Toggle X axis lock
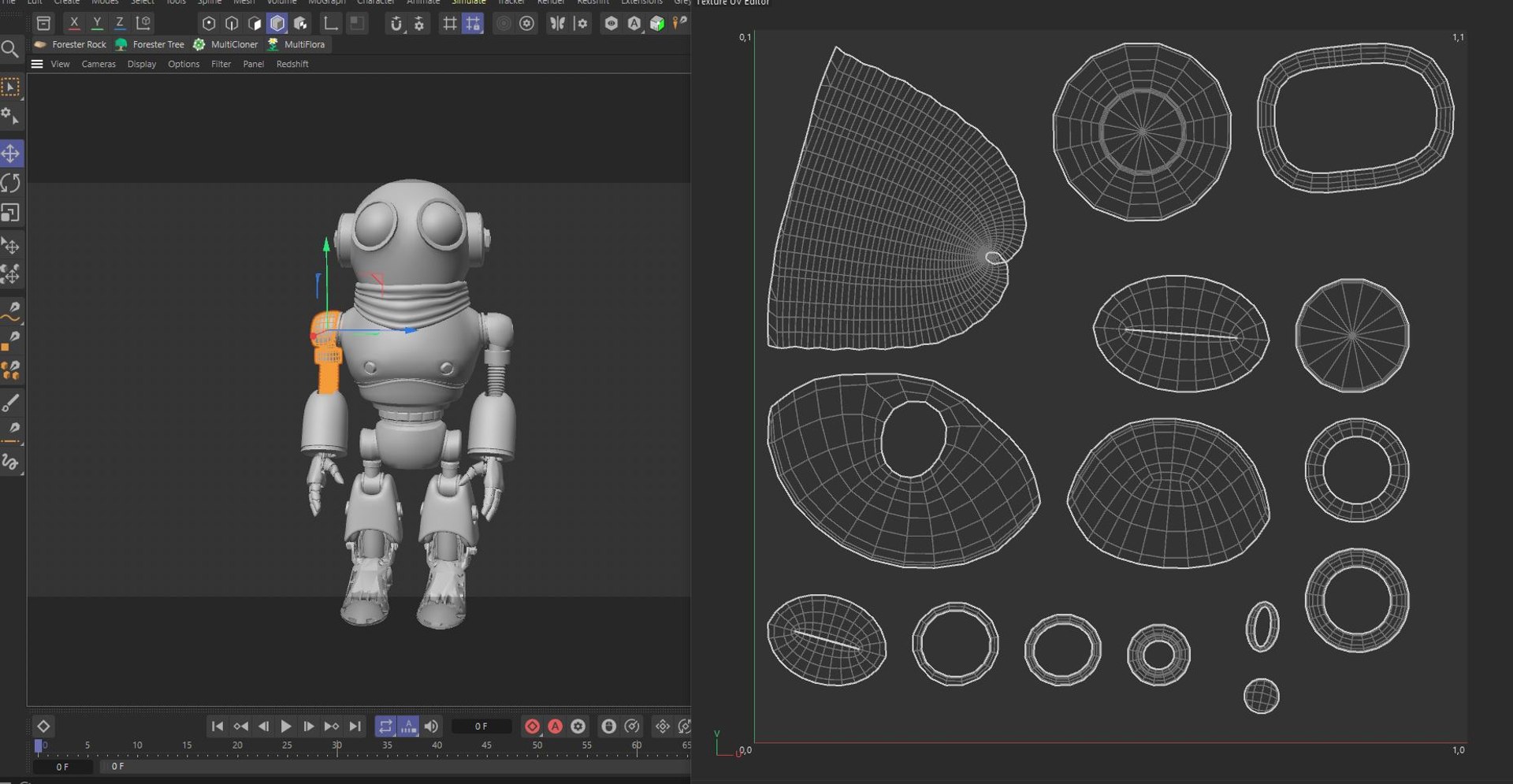This screenshot has height=784, width=1513. point(74,24)
